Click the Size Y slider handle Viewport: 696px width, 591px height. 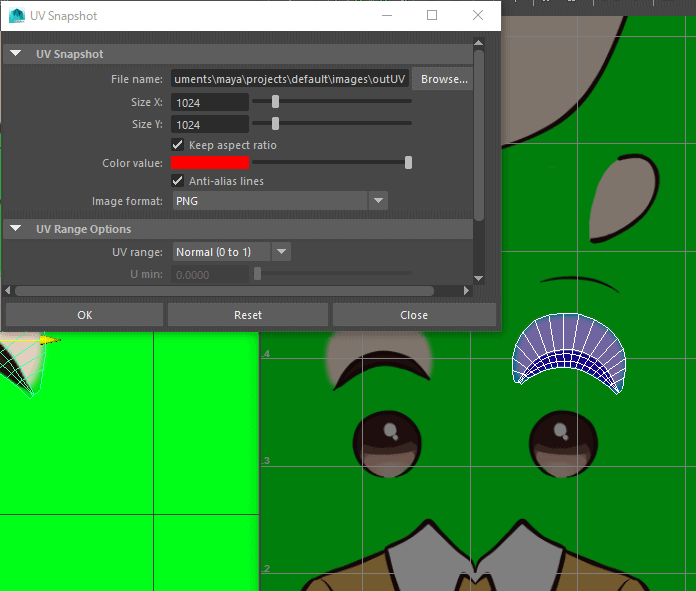pyautogui.click(x=275, y=123)
